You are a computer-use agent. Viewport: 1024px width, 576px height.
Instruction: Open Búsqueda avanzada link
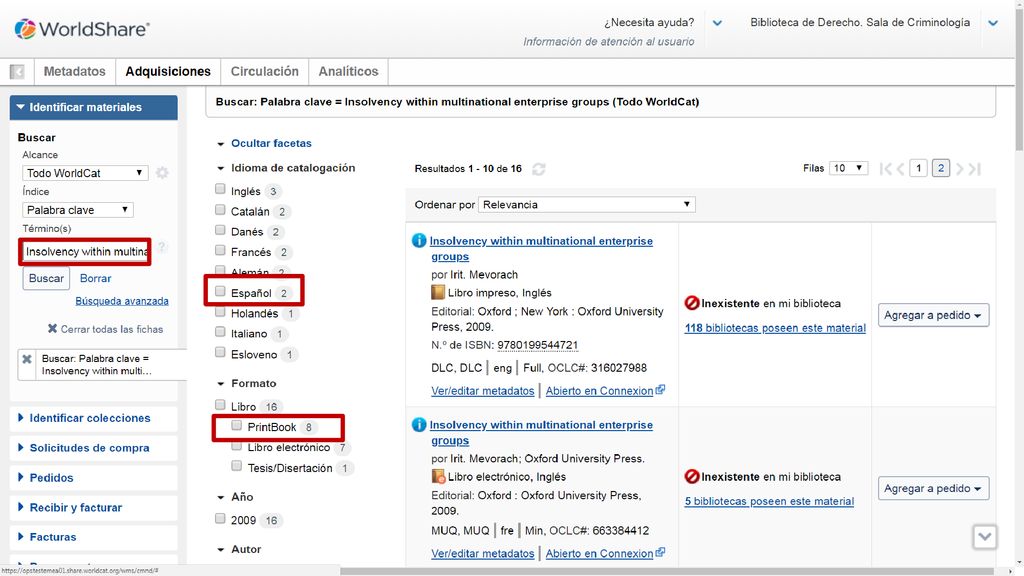tap(122, 301)
